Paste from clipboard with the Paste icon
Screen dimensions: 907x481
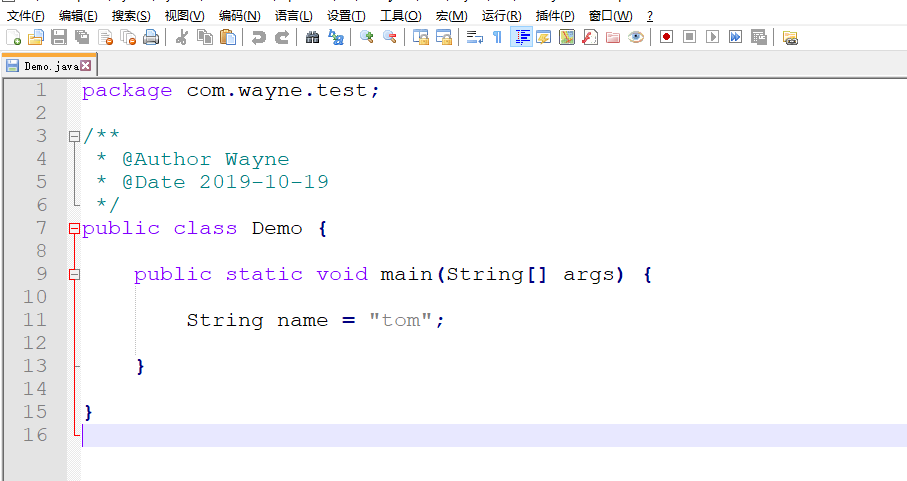(x=228, y=38)
